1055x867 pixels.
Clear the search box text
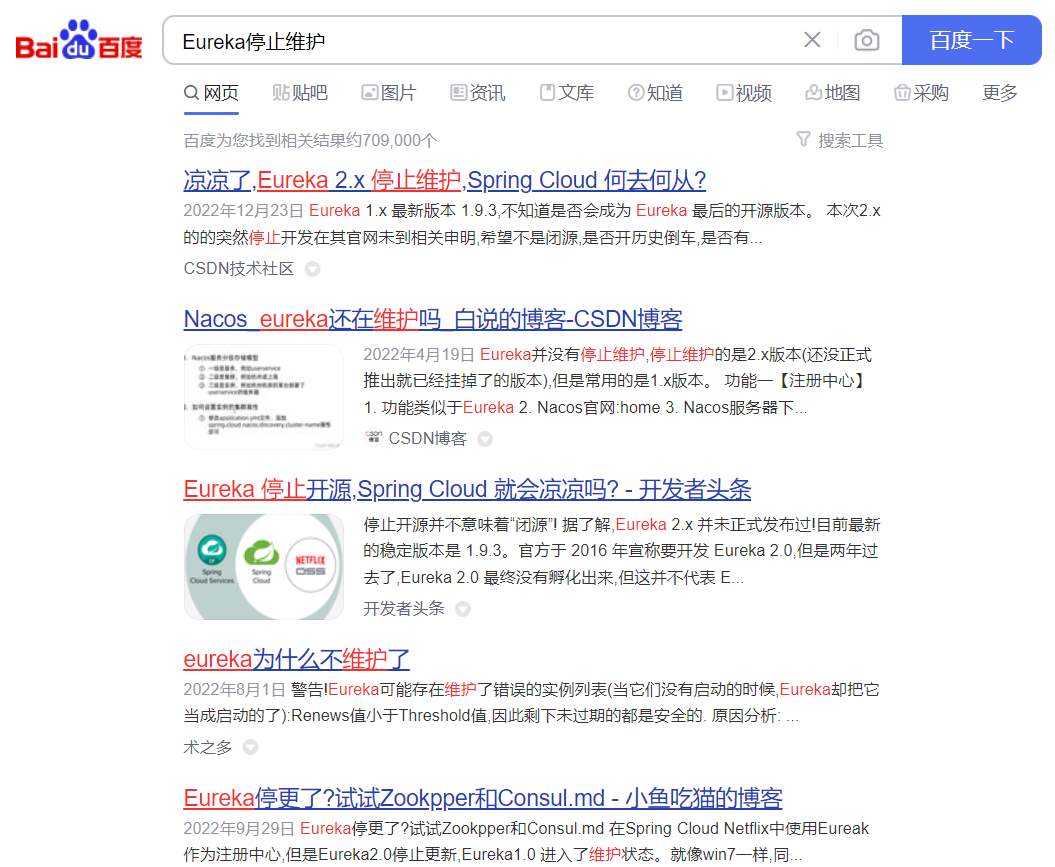click(x=812, y=40)
